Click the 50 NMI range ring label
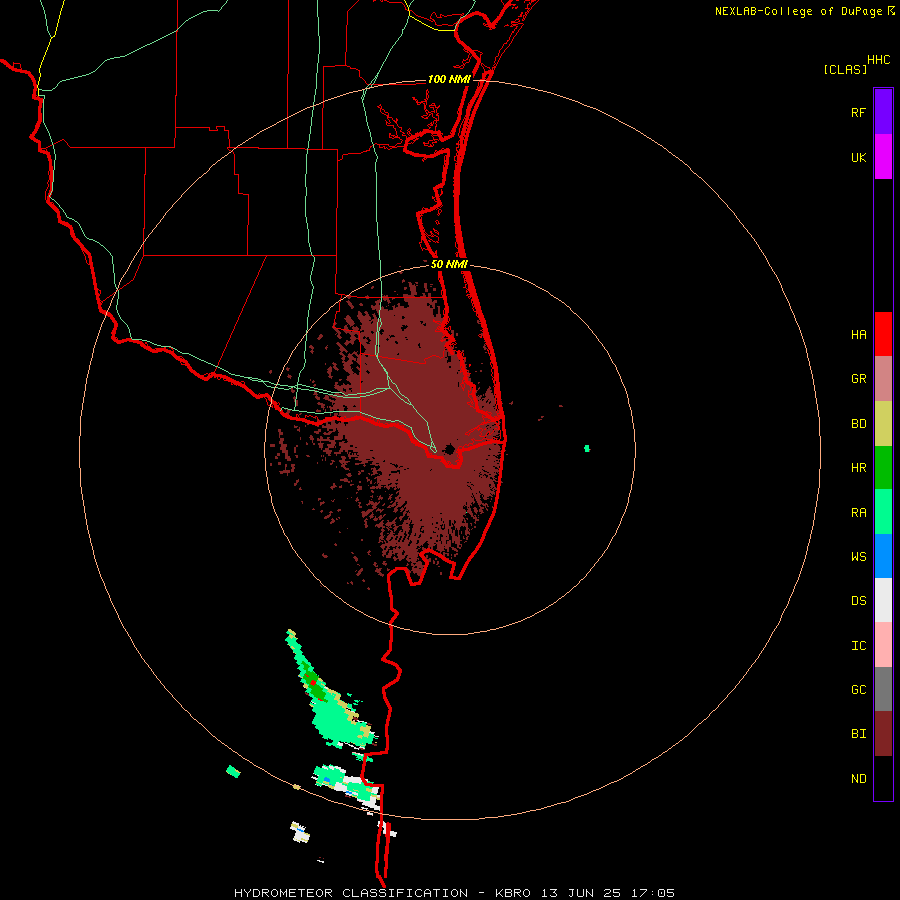The height and width of the screenshot is (900, 900). click(449, 264)
